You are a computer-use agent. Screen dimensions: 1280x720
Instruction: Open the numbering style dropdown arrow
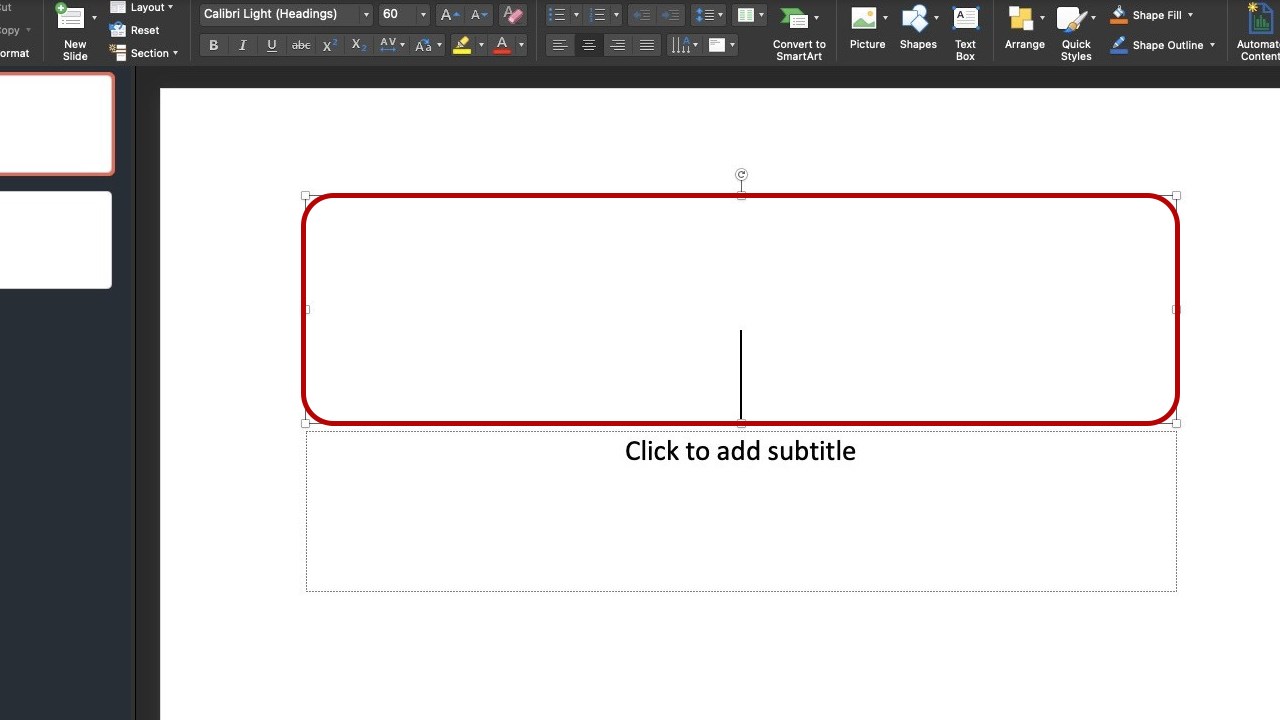click(616, 15)
